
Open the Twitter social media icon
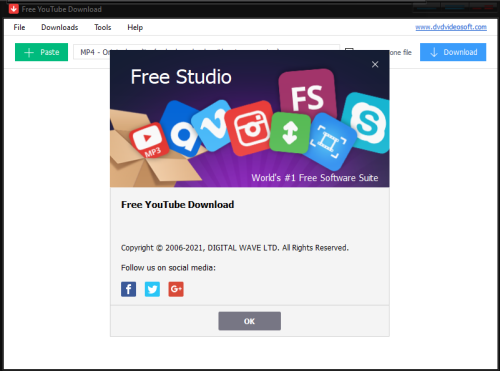pos(152,289)
